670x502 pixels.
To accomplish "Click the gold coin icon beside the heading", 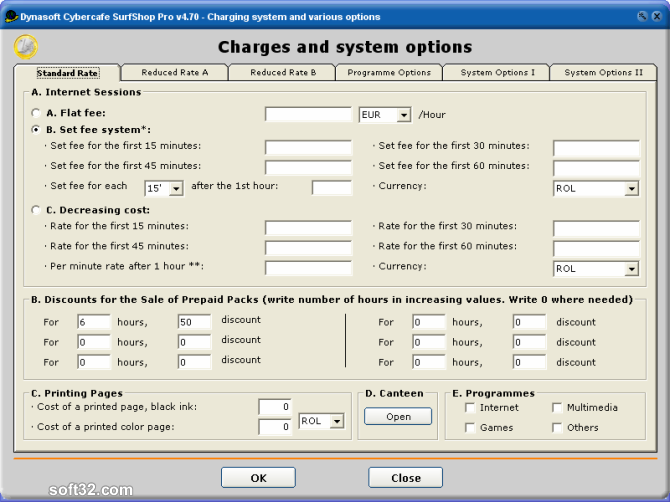I will pos(26,47).
